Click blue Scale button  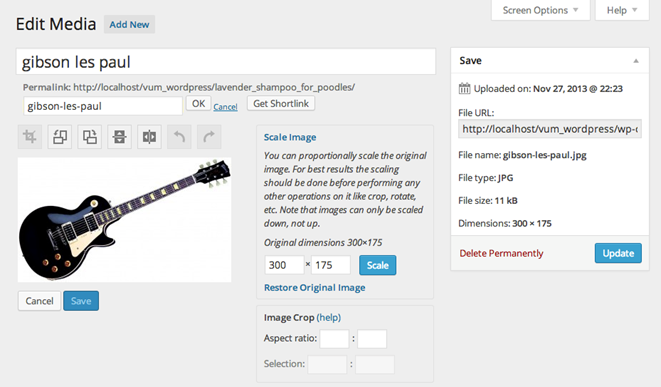[x=378, y=265]
